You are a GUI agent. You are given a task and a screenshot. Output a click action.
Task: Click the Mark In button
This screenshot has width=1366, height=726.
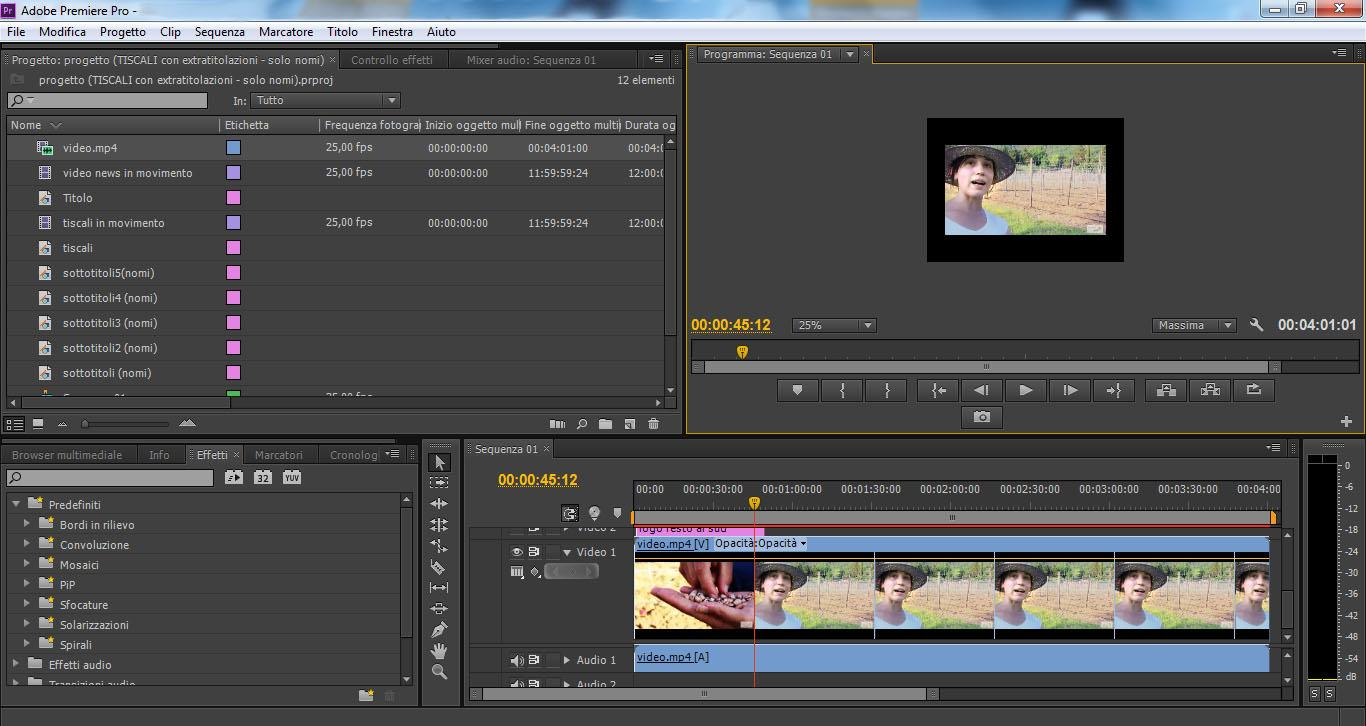pyautogui.click(x=842, y=390)
